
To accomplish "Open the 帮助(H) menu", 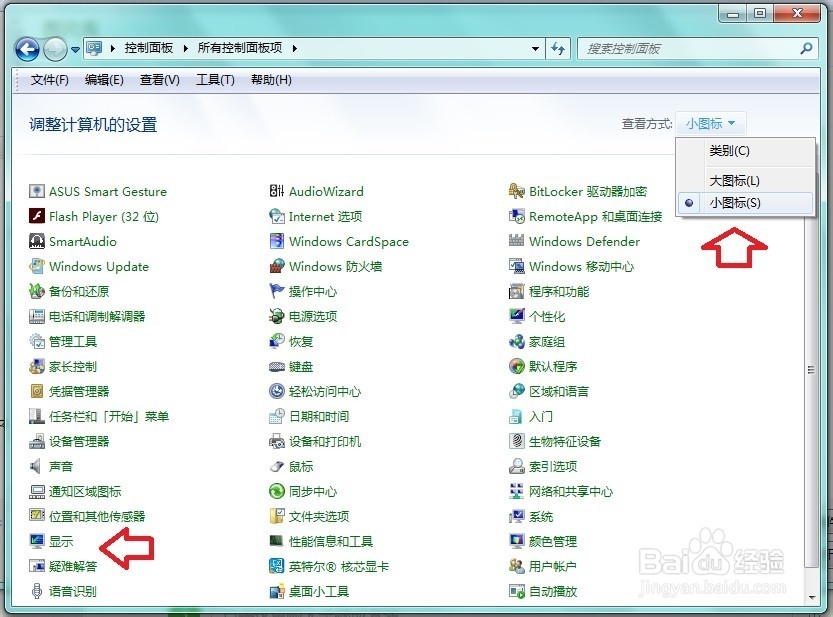I will click(x=271, y=80).
